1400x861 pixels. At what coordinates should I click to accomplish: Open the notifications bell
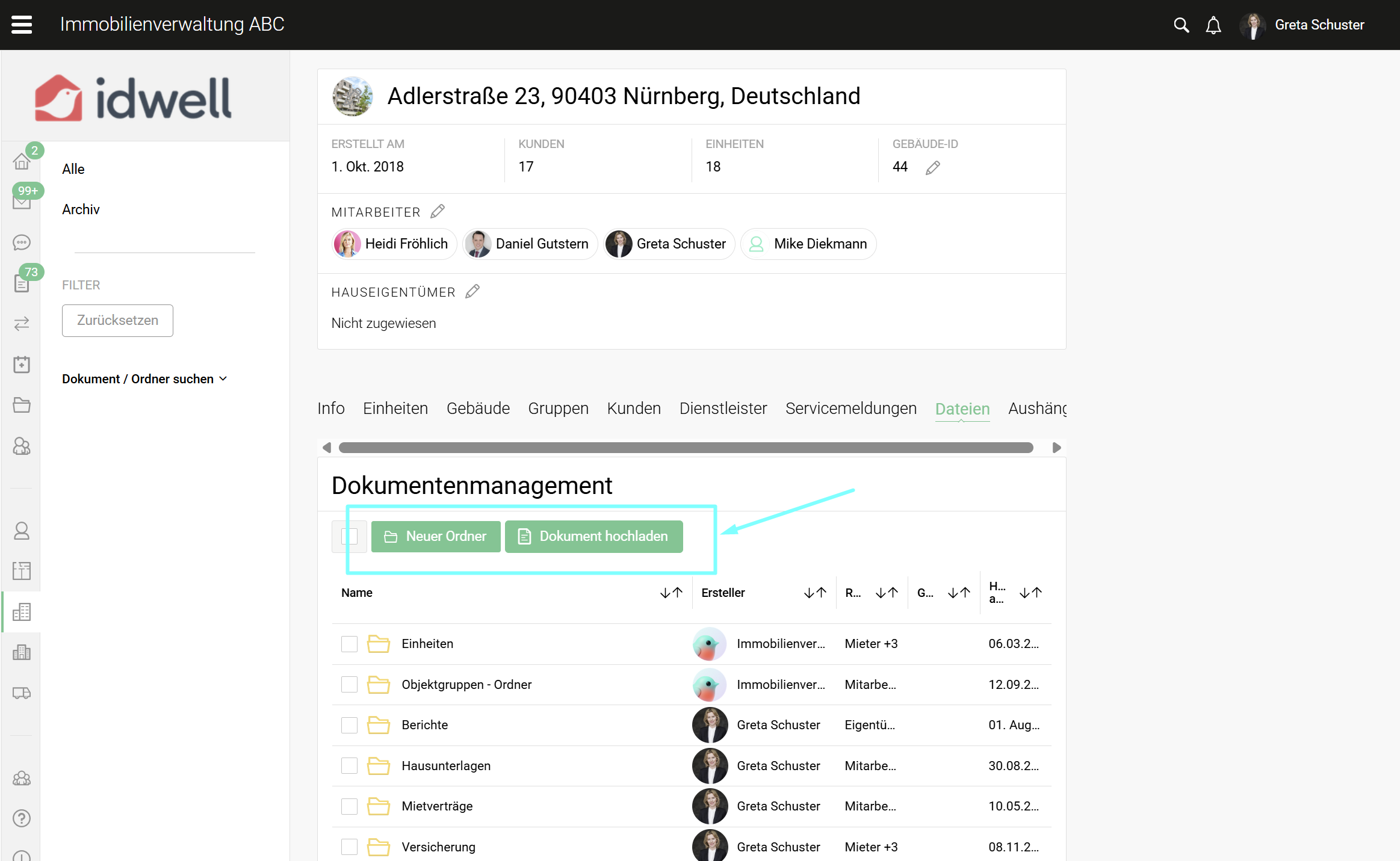pos(1213,25)
